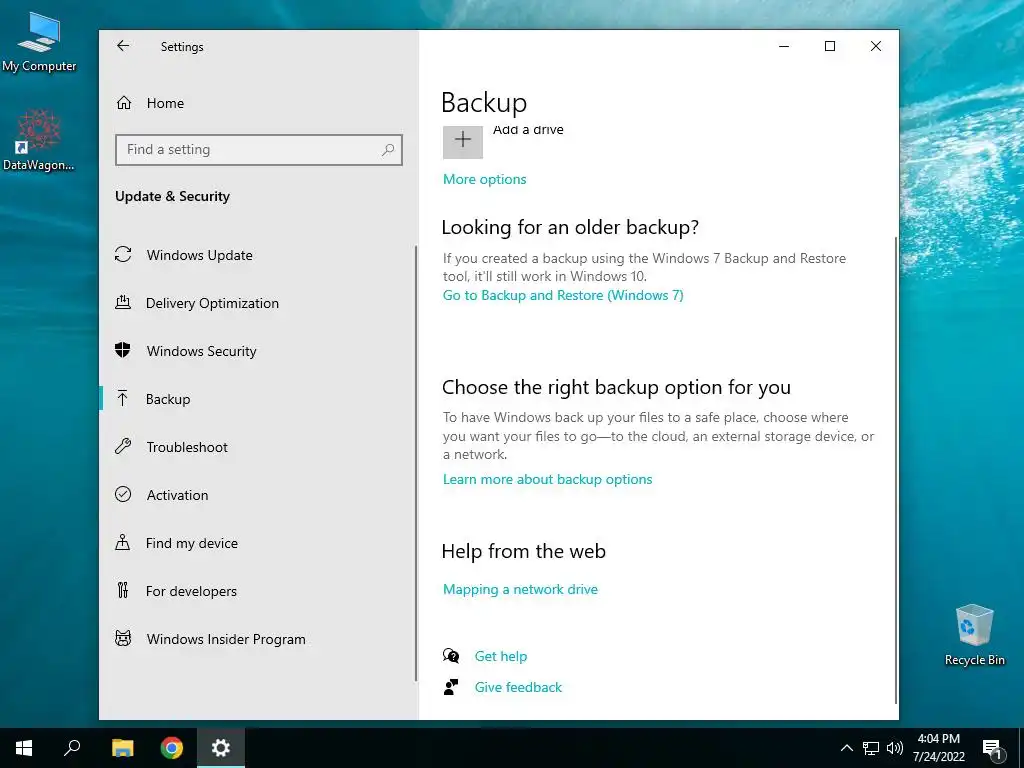Select Windows Insider Program label
The image size is (1024, 768).
(226, 639)
